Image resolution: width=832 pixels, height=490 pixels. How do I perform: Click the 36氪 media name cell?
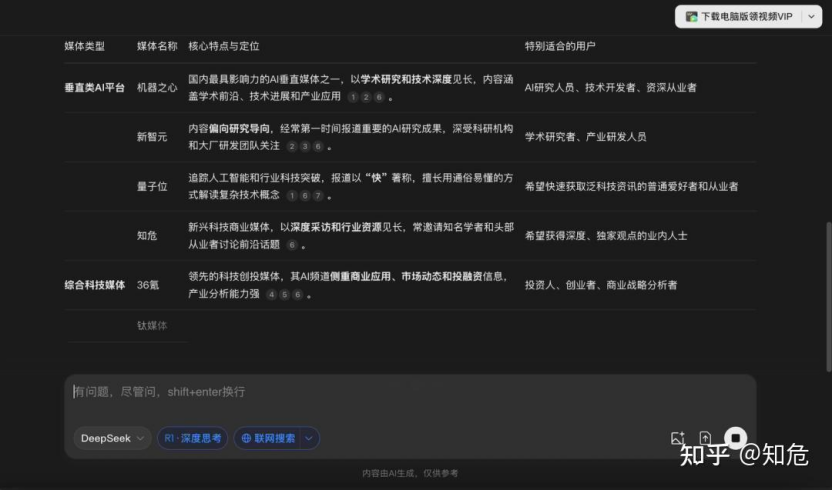pos(148,285)
